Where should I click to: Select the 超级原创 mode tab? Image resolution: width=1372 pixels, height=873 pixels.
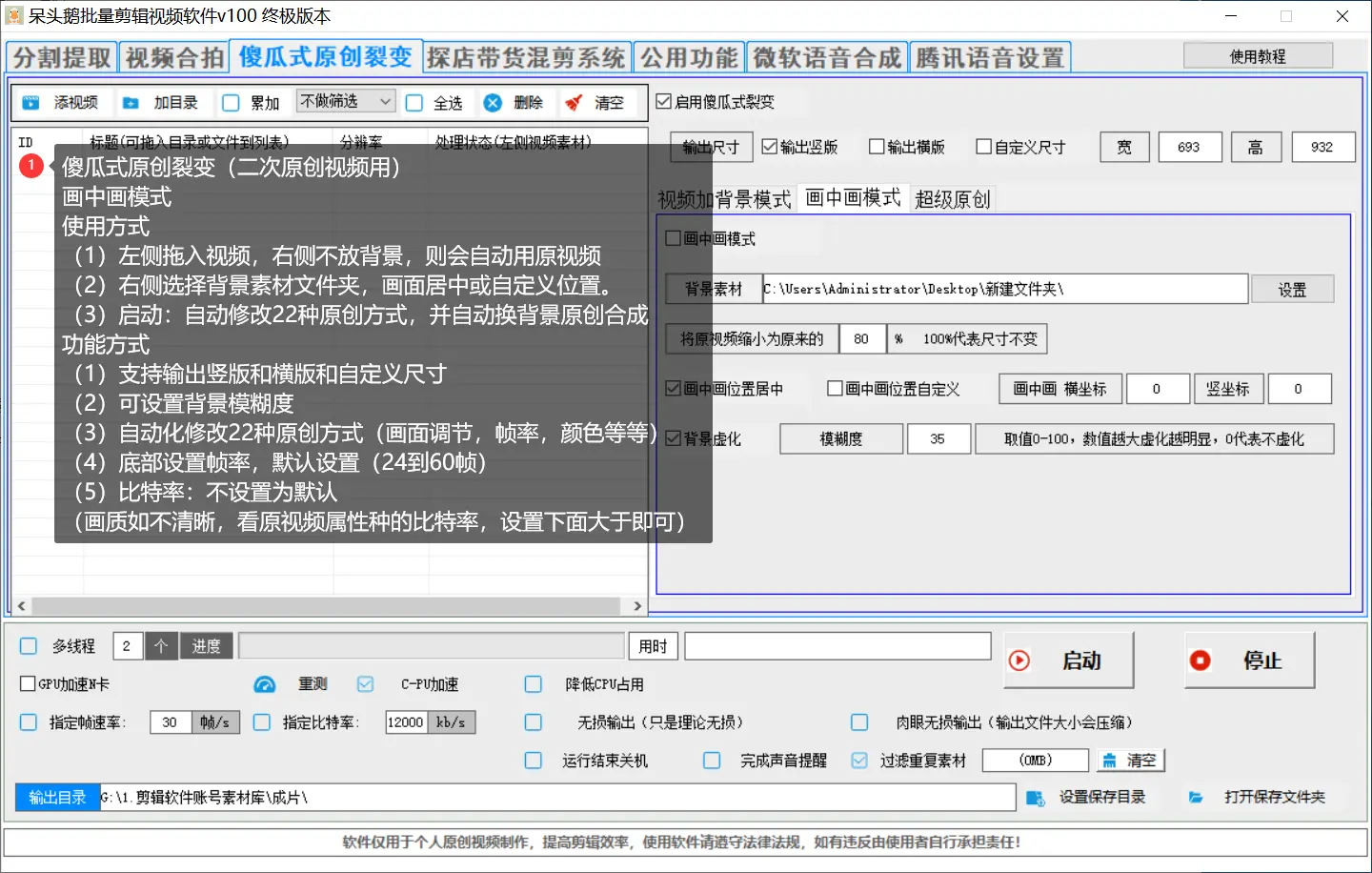[952, 198]
